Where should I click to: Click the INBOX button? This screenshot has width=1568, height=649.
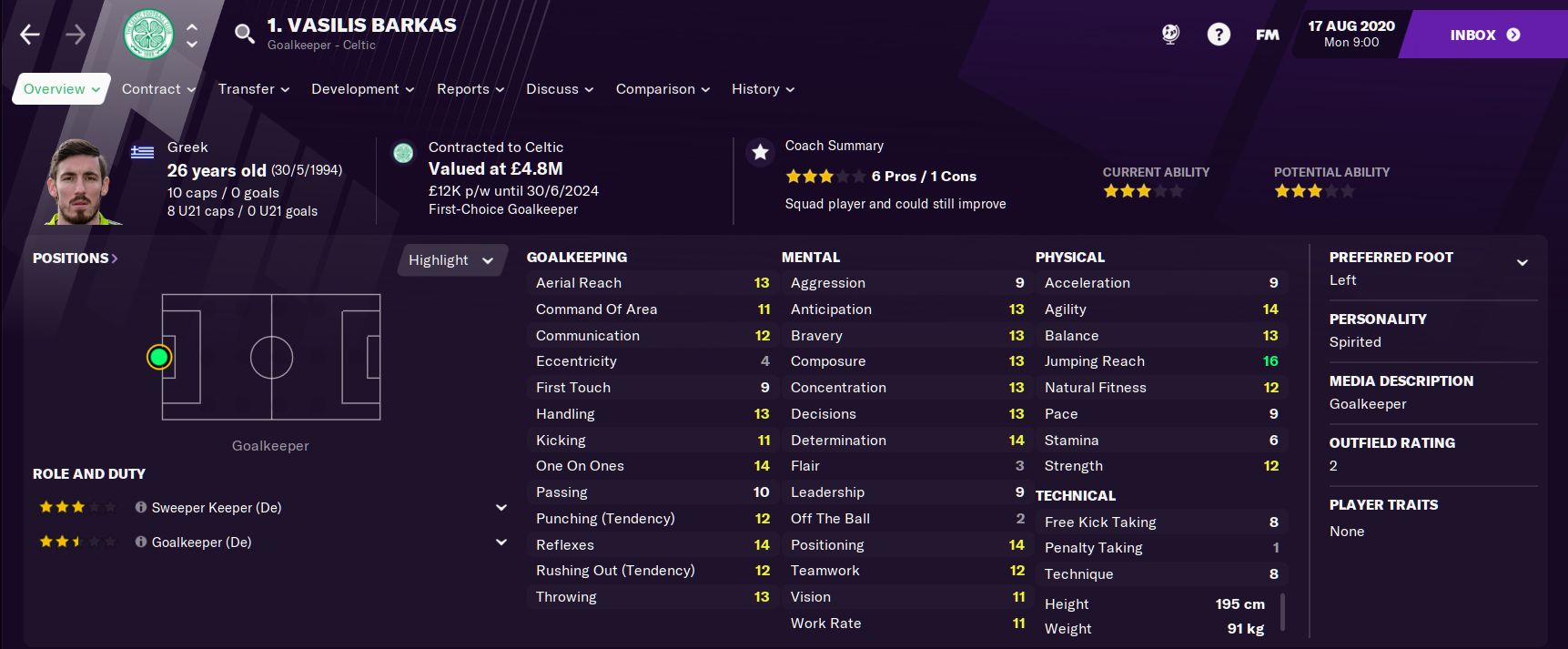[1483, 35]
